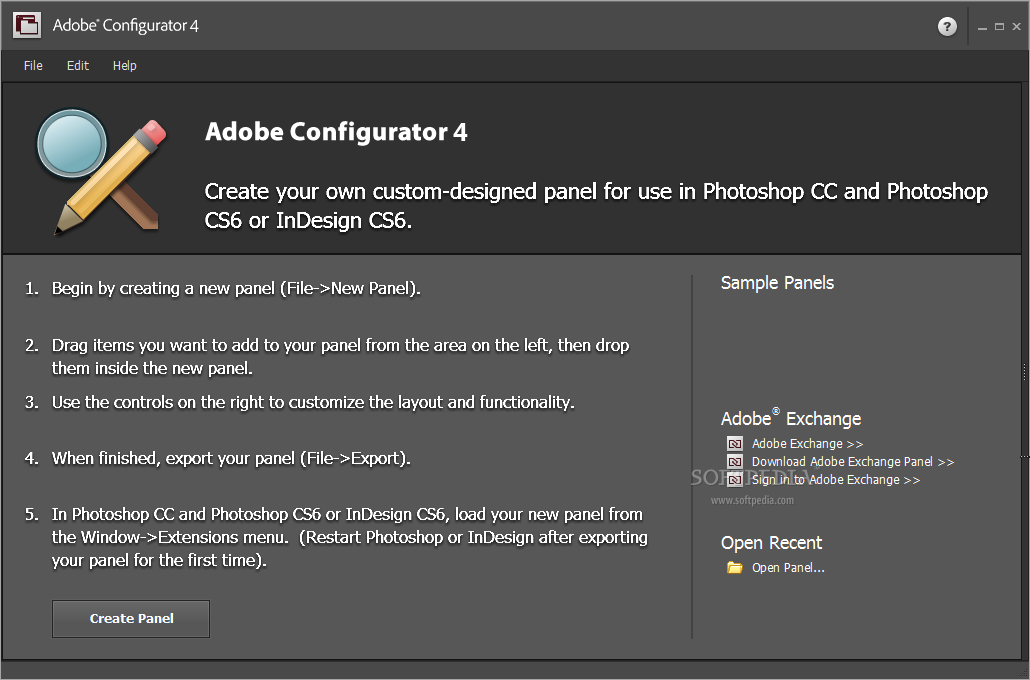Click step 2 text about dragging items
Image resolution: width=1030 pixels, height=680 pixels.
pos(340,357)
